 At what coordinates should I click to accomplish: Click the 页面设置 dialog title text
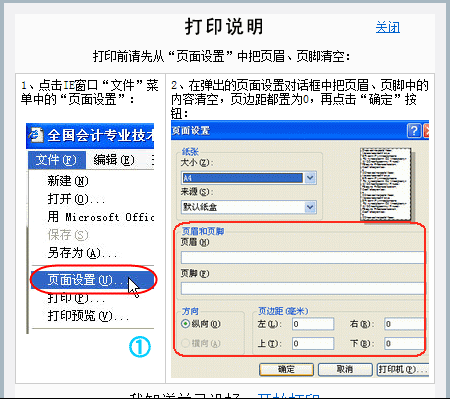[x=191, y=130]
